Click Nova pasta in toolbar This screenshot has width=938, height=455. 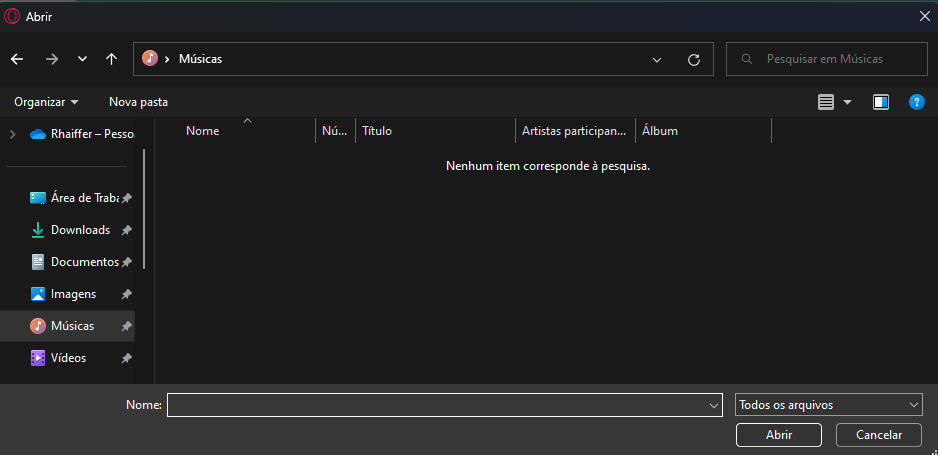138,102
